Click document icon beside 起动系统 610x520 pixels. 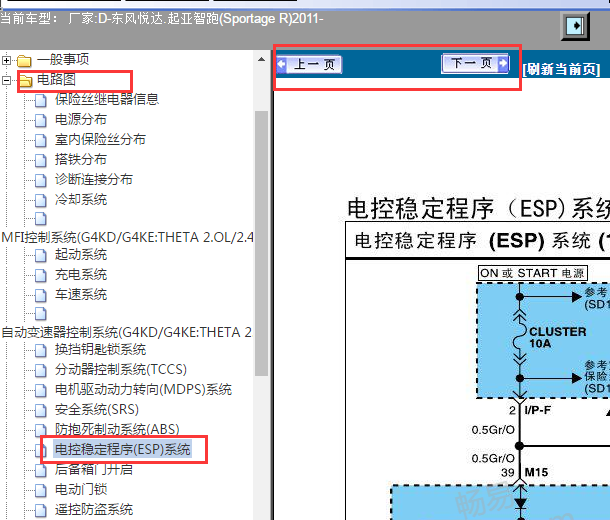40,256
